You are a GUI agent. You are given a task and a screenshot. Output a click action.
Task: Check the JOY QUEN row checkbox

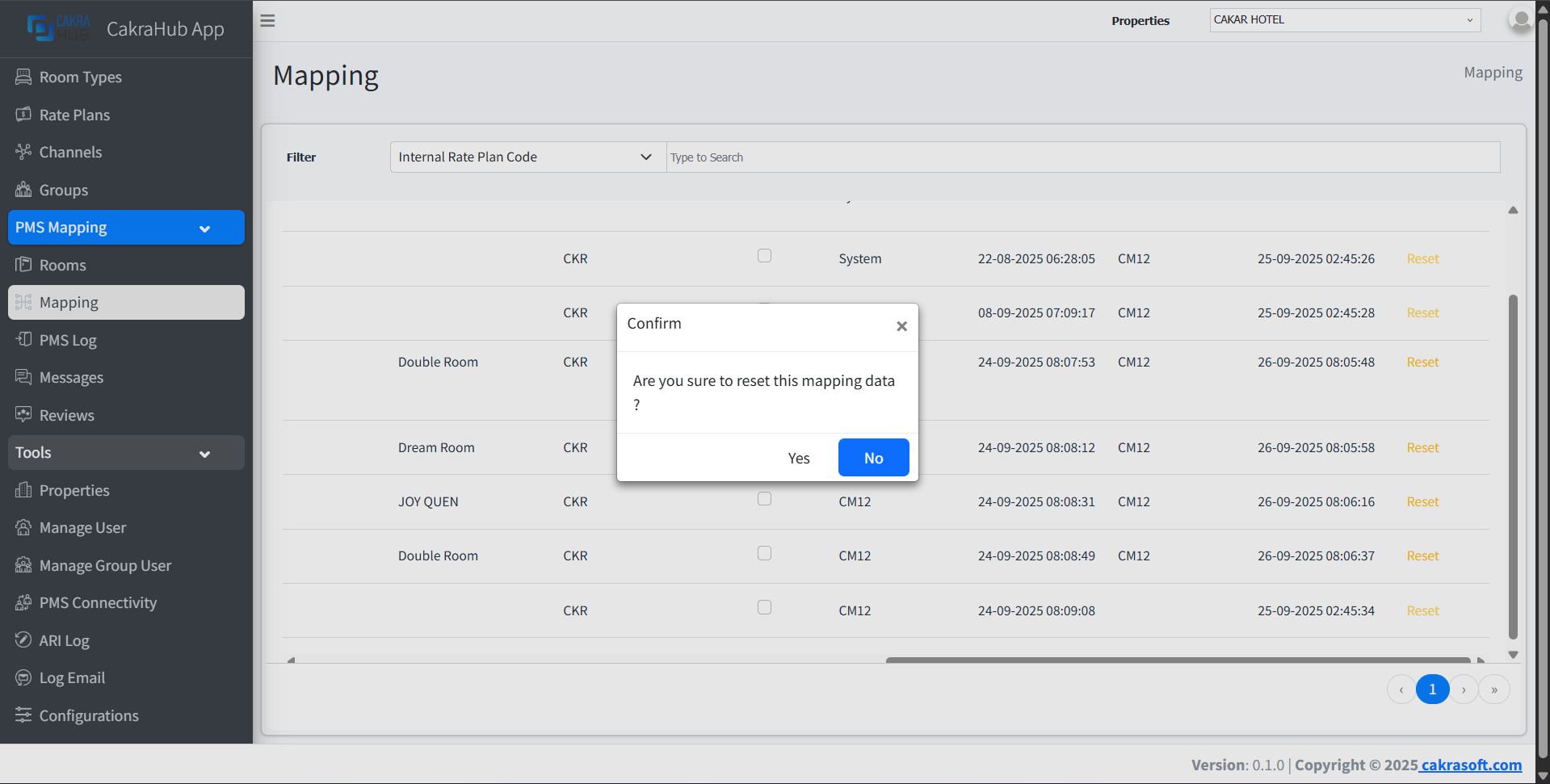(764, 499)
